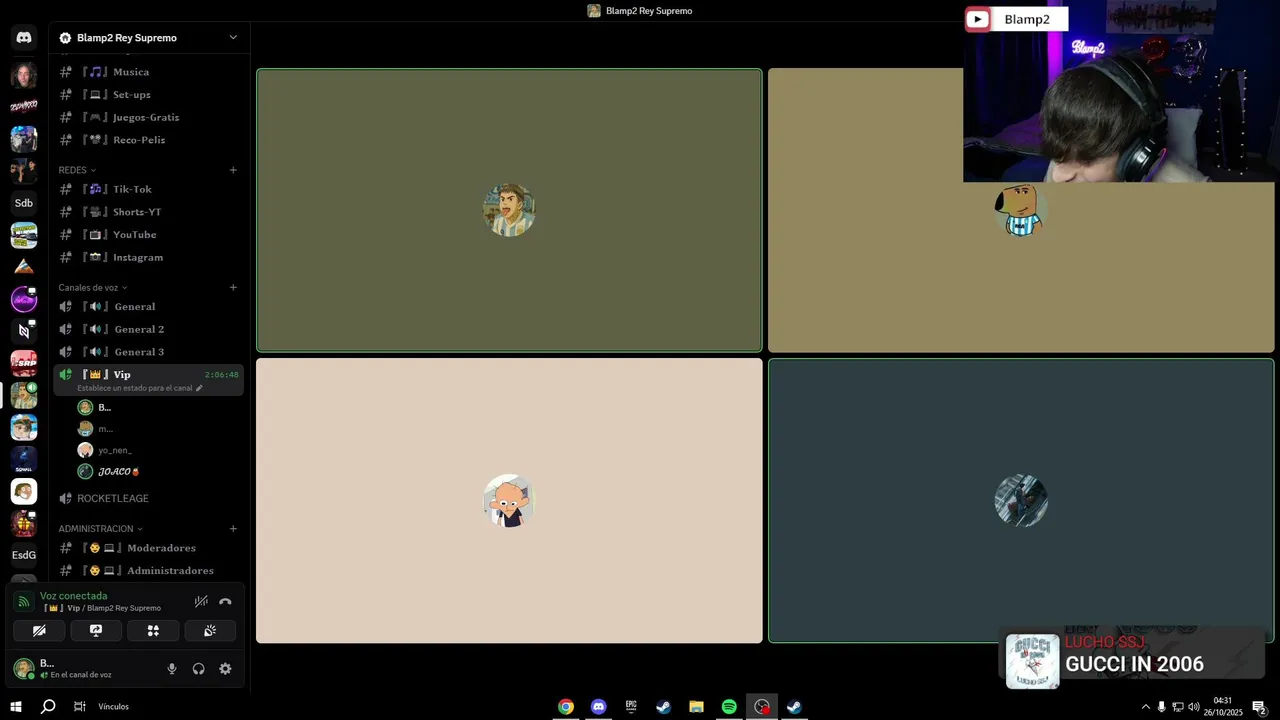1280x720 pixels.
Task: Share your screen in voice channel
Action: (x=96, y=630)
